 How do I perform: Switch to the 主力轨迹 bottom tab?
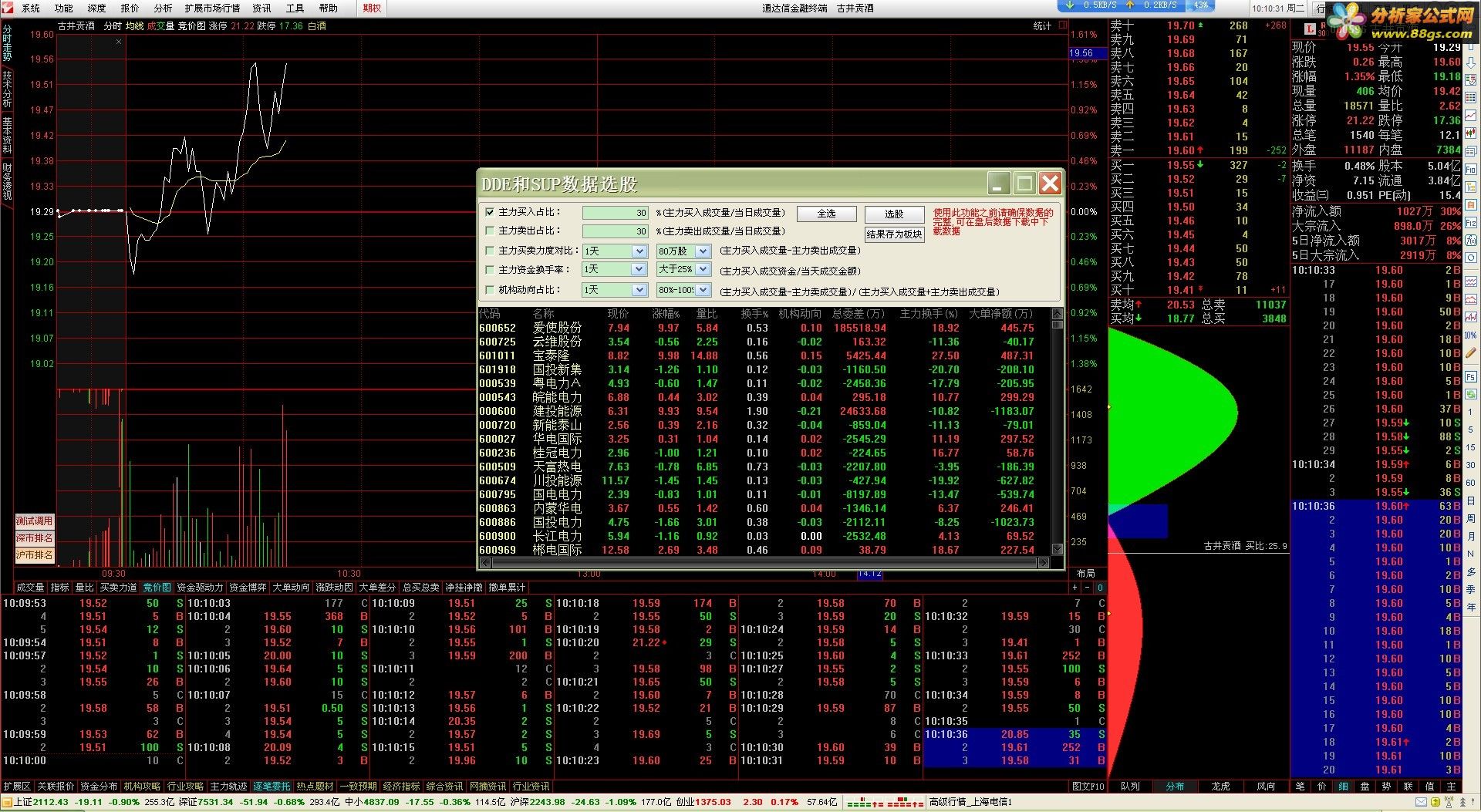pos(228,787)
